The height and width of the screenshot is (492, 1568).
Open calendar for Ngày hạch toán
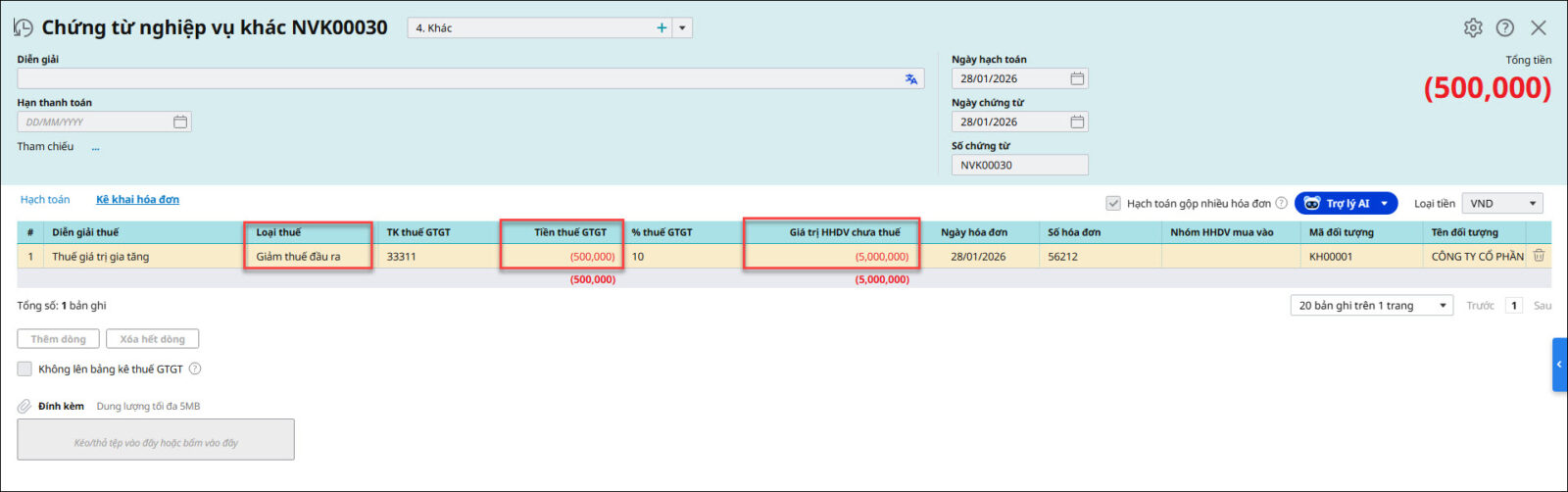pos(1077,79)
